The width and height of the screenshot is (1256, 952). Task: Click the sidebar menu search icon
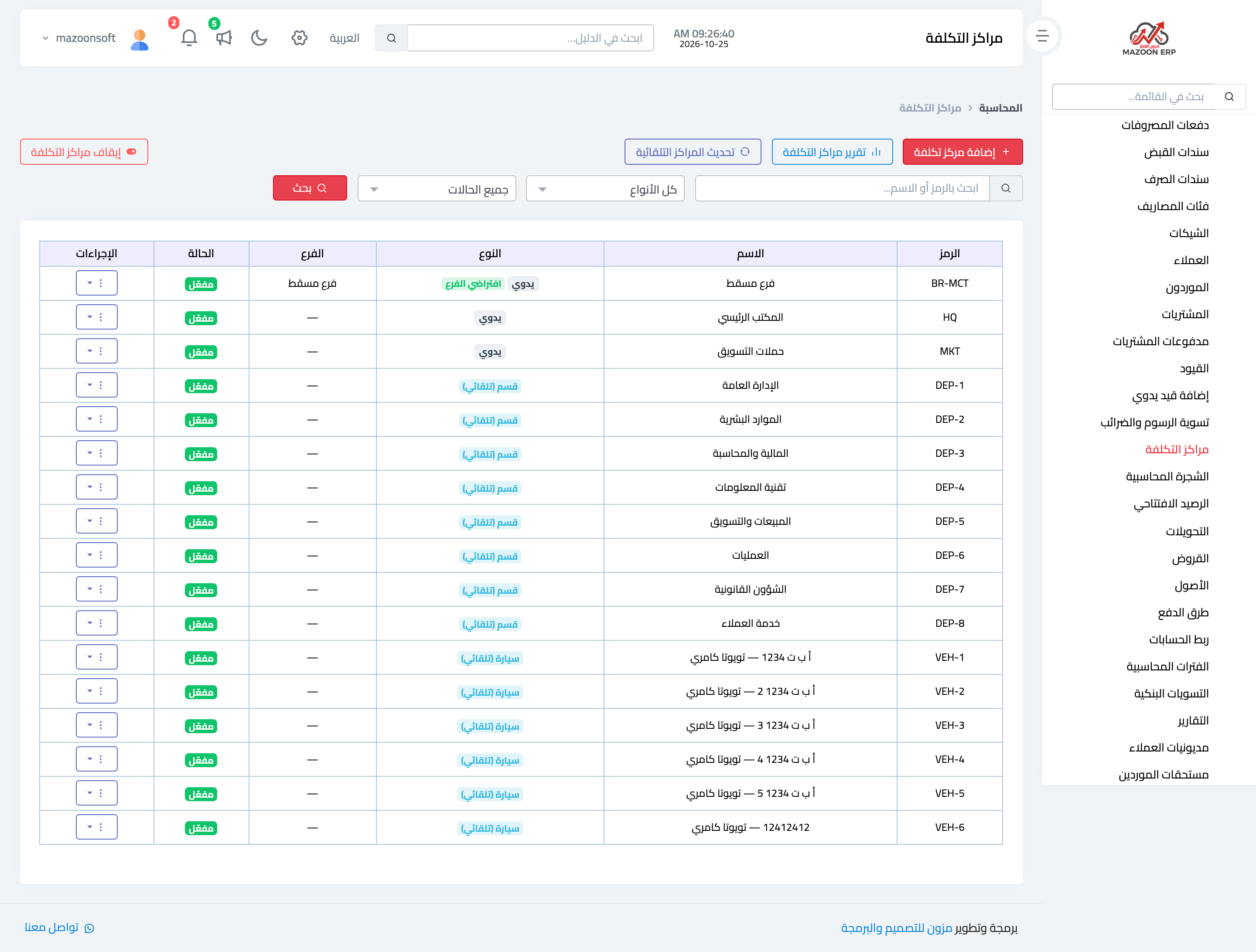(x=1229, y=96)
